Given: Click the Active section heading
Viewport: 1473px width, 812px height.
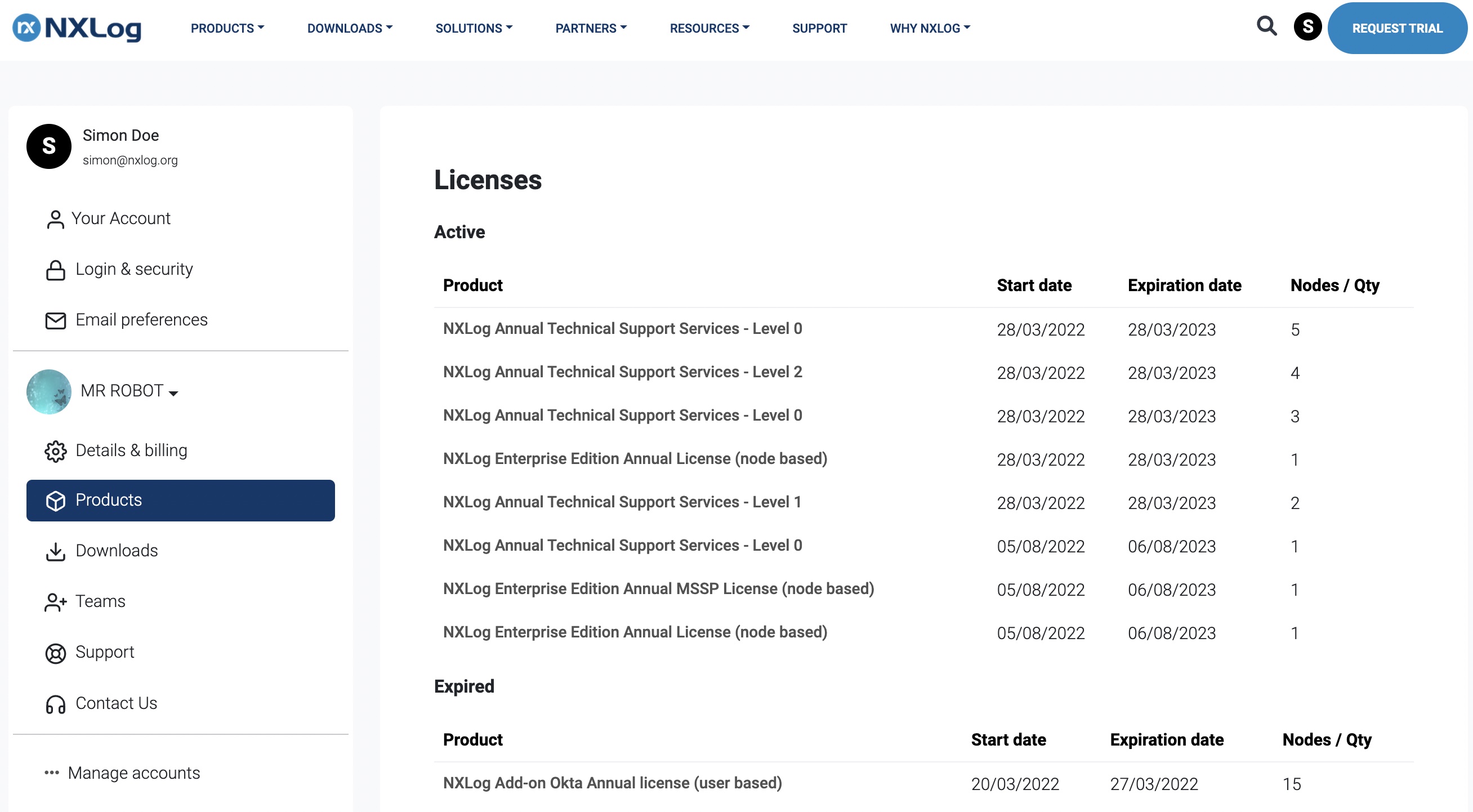Looking at the screenshot, I should click(459, 232).
